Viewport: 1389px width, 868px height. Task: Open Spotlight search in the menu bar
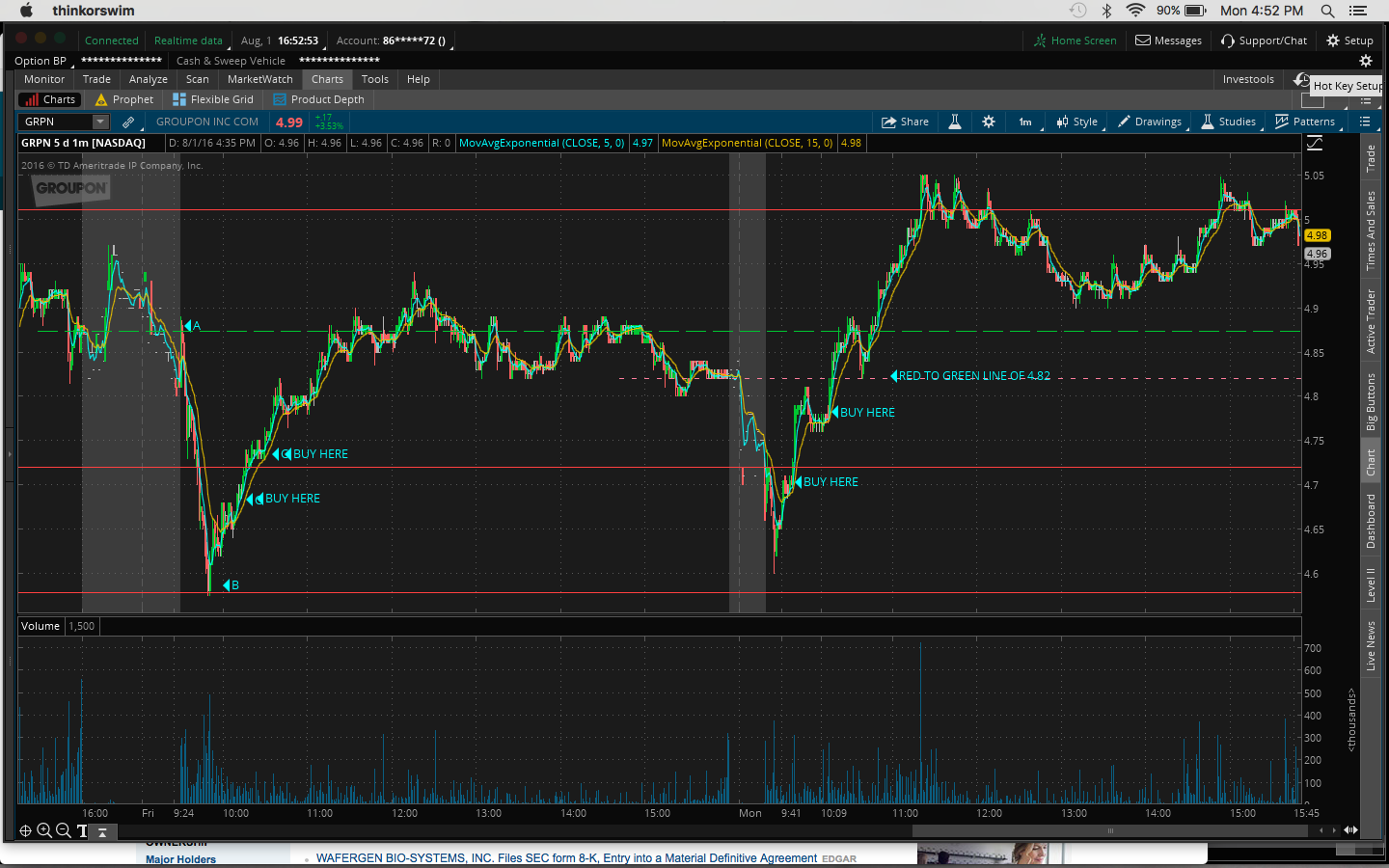click(x=1327, y=11)
